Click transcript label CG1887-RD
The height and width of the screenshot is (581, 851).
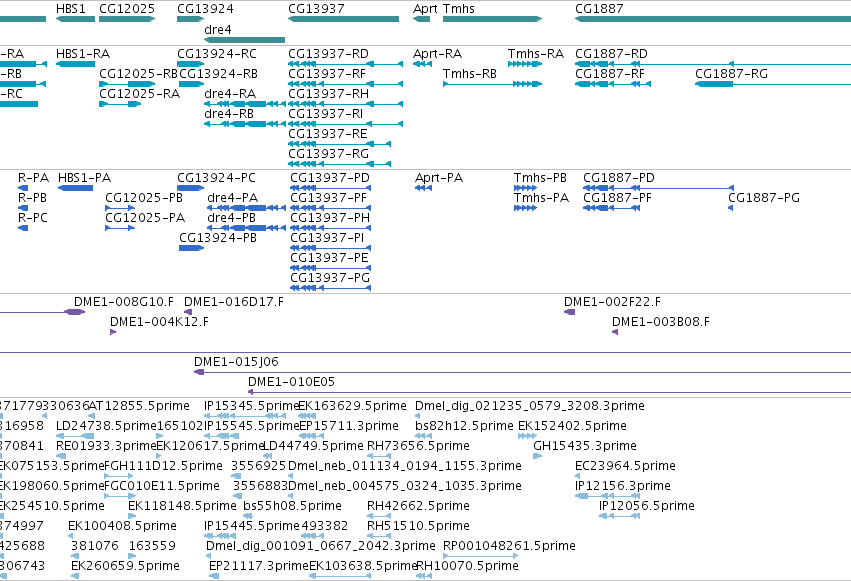click(x=611, y=54)
